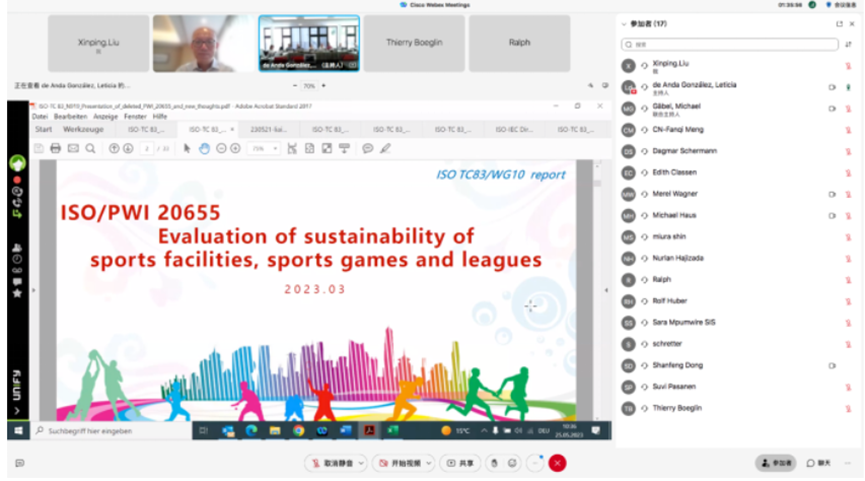The width and height of the screenshot is (865, 481).
Task: Click the red leave meeting button
Action: point(557,463)
